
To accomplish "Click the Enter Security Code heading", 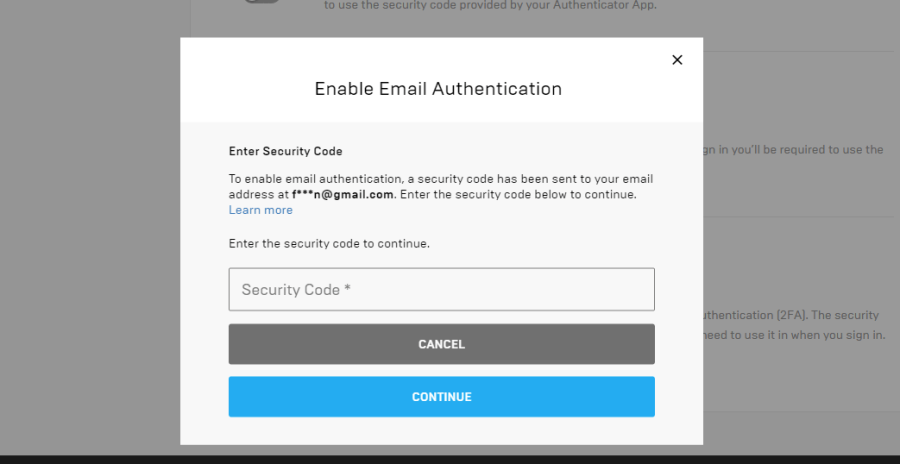I will click(285, 152).
